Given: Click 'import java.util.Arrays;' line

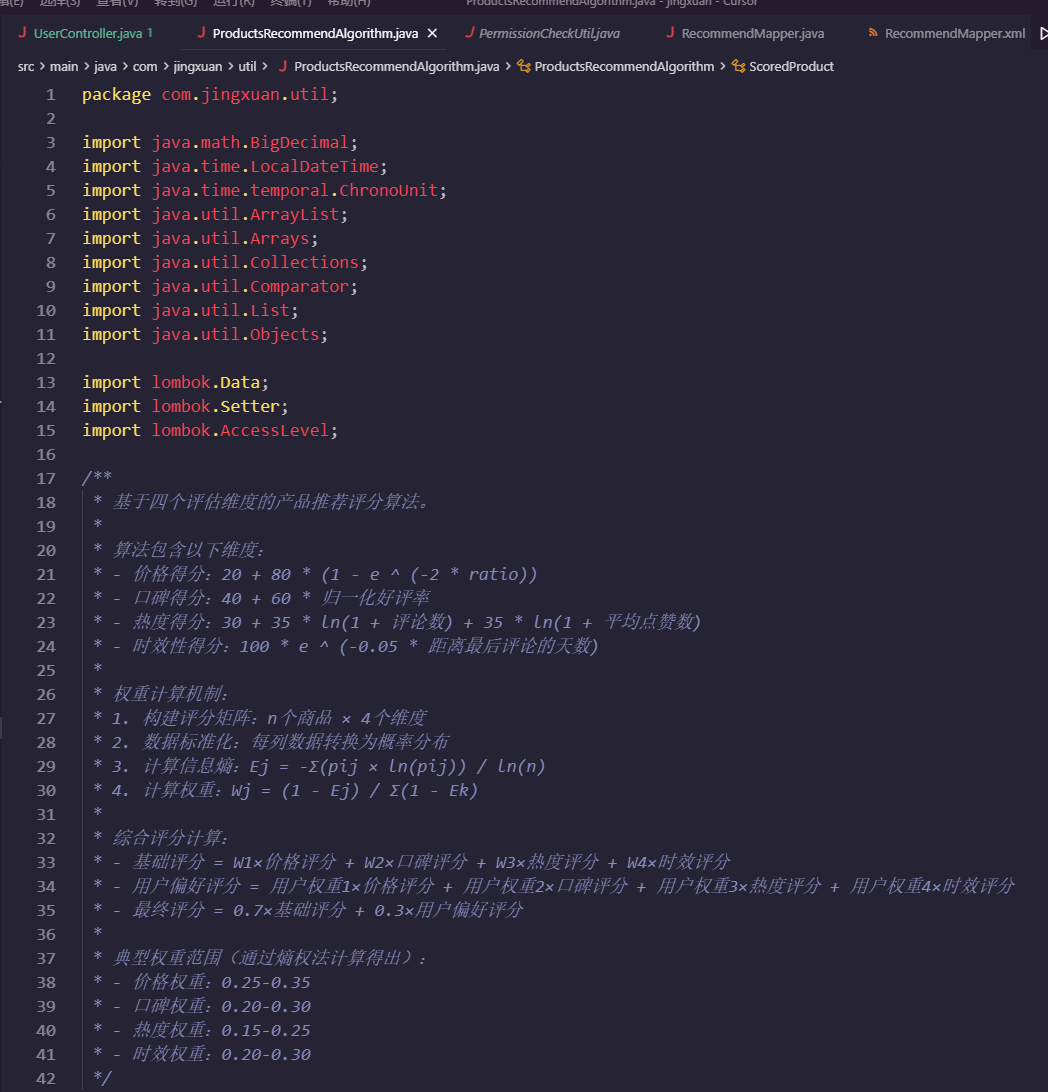Looking at the screenshot, I should tap(200, 238).
